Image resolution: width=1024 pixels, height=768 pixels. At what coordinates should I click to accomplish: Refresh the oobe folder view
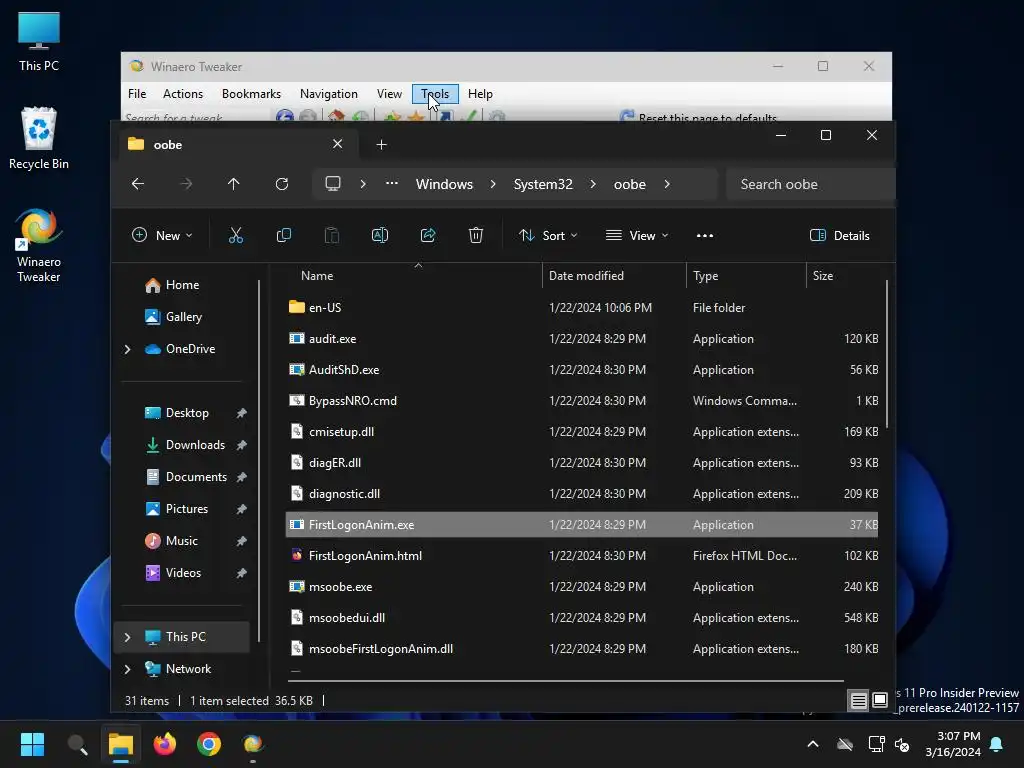point(281,184)
